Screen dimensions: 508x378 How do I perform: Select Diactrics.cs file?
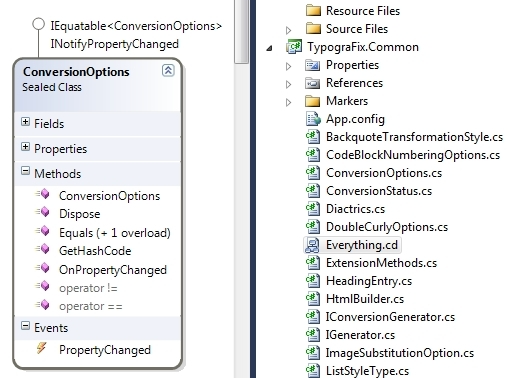[355, 209]
